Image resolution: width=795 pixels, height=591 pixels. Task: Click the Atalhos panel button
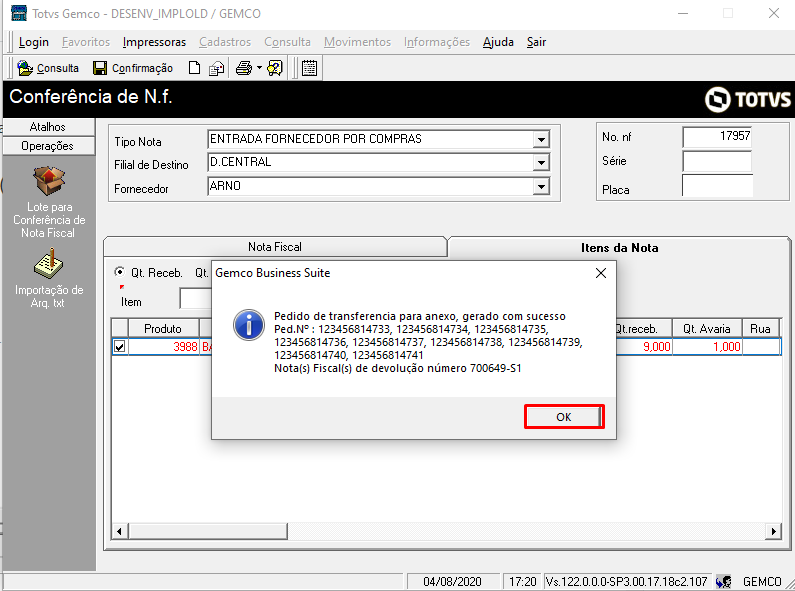48,127
